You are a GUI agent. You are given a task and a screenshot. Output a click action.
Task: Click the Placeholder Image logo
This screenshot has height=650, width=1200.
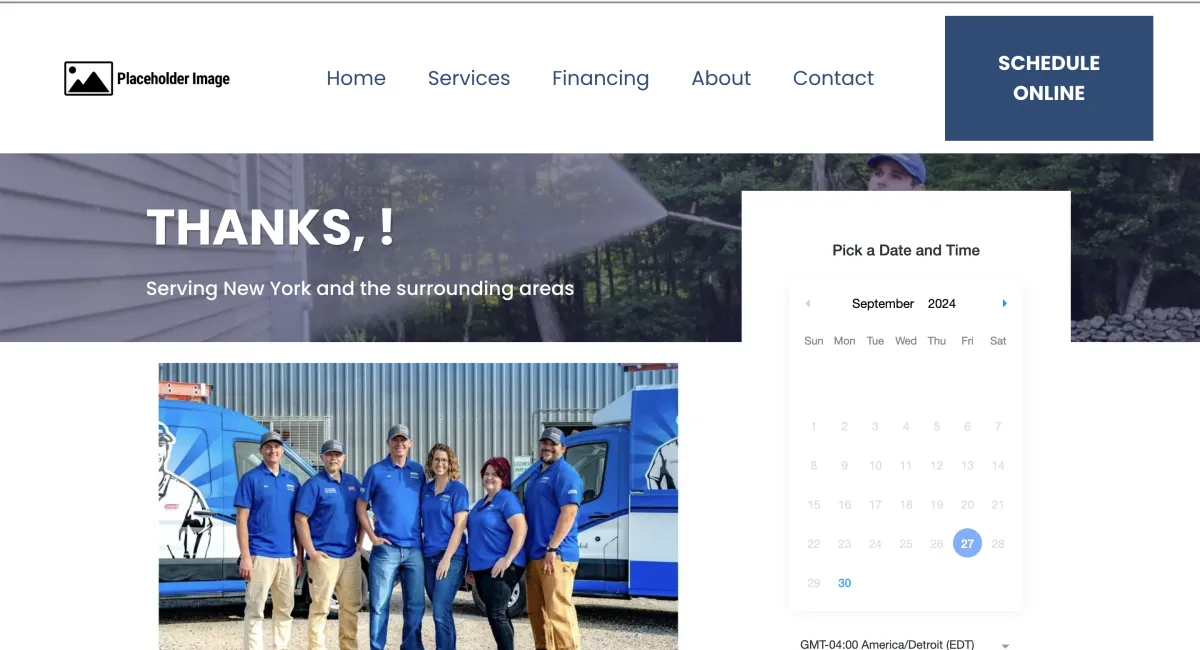[x=147, y=78]
